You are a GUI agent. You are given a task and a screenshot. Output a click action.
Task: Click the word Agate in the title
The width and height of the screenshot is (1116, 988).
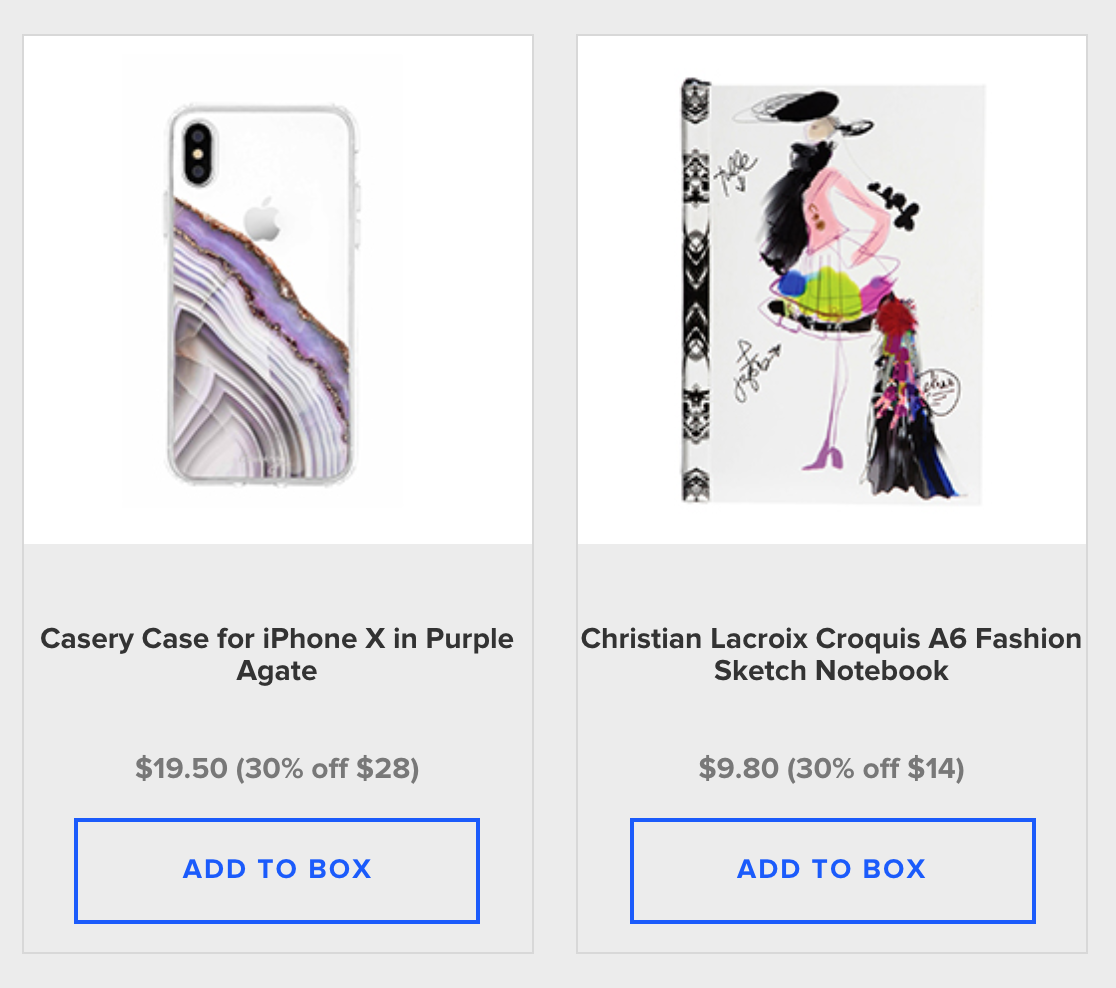click(x=277, y=671)
